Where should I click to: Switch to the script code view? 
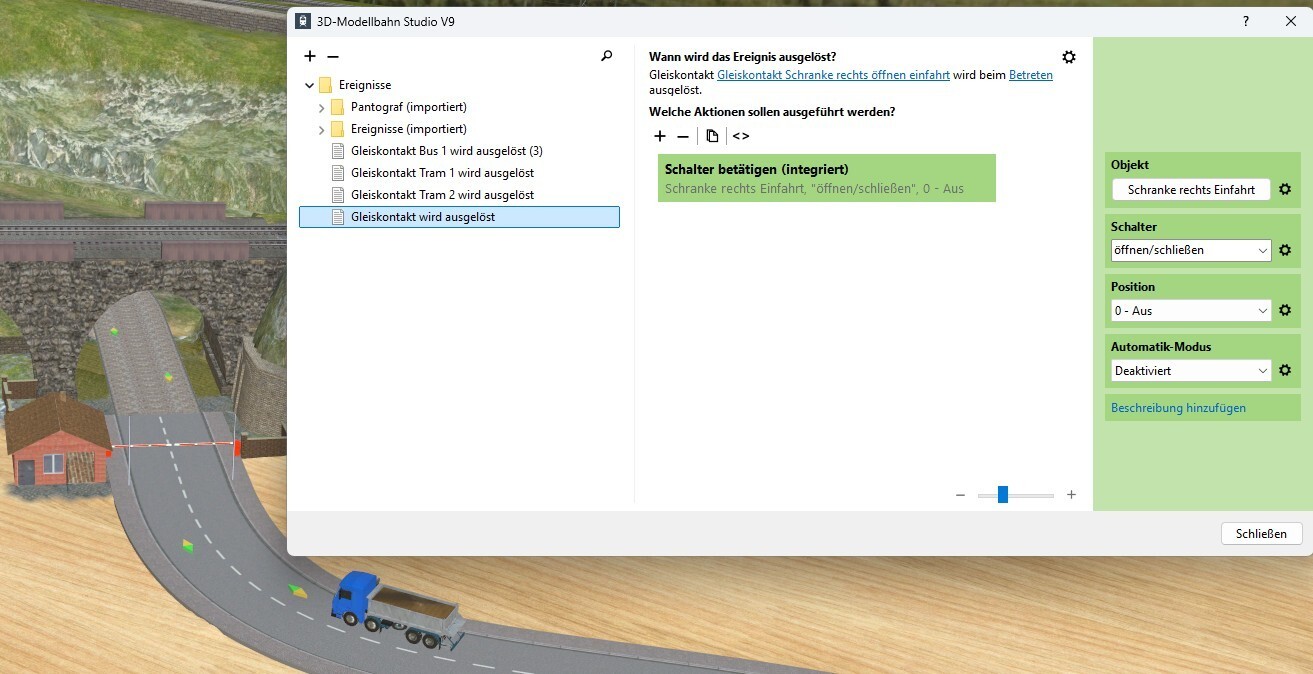741,136
